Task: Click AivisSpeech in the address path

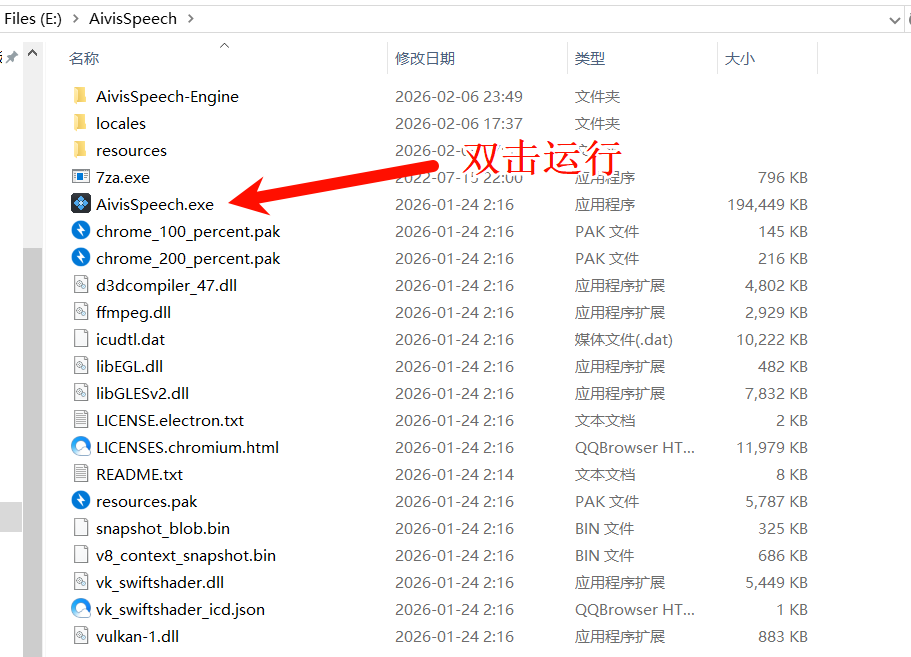Action: pyautogui.click(x=132, y=19)
